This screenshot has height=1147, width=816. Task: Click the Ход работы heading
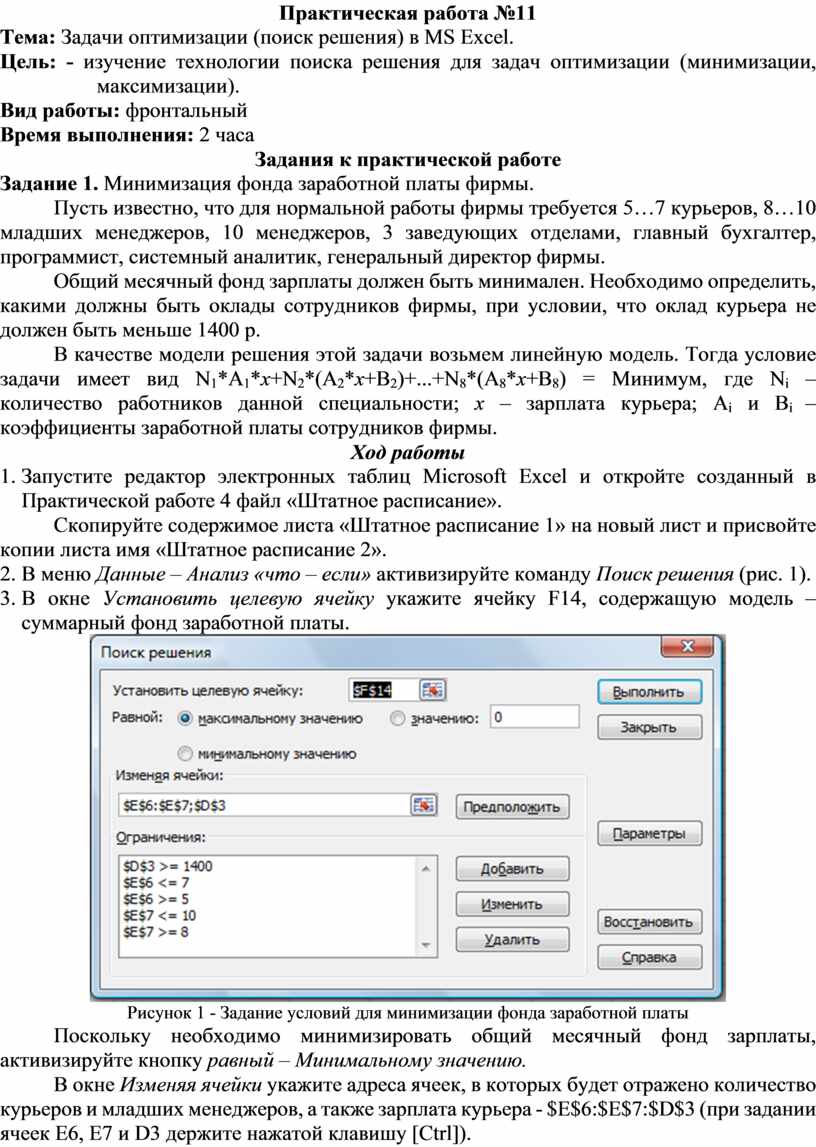point(408,452)
